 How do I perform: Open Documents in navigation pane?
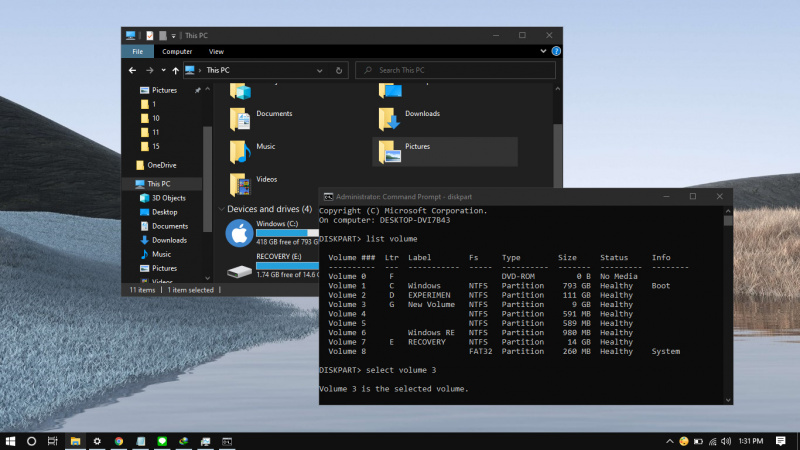tap(170, 226)
